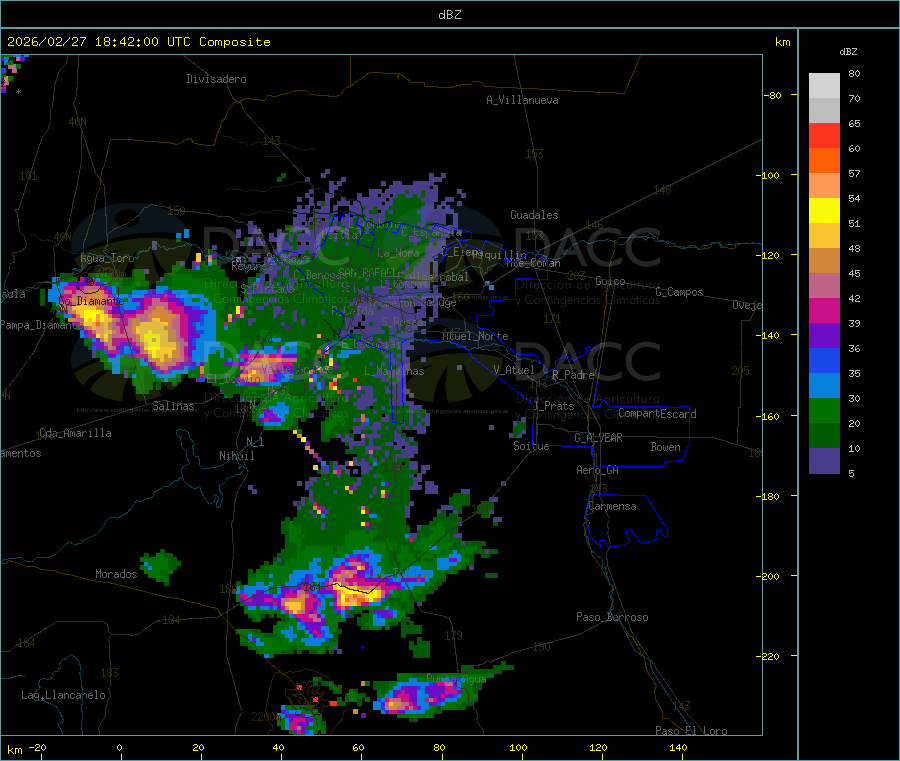
Task: Click the N_1 map label near Nihuil
Action: [x=255, y=441]
